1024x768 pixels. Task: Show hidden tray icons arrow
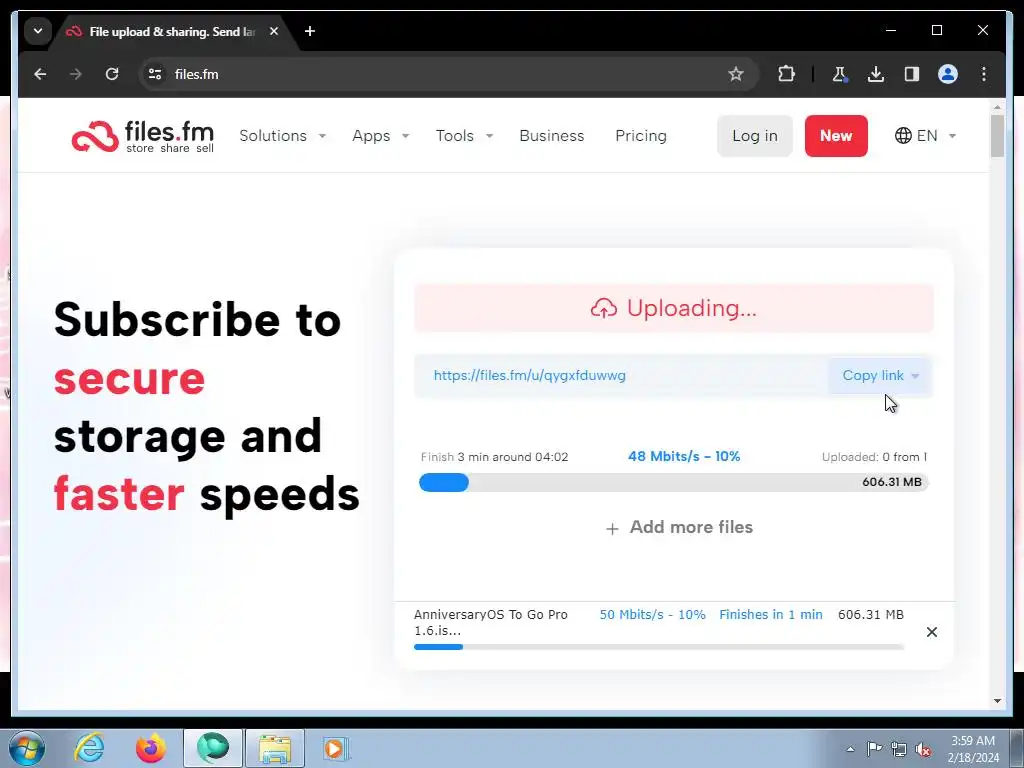point(850,749)
